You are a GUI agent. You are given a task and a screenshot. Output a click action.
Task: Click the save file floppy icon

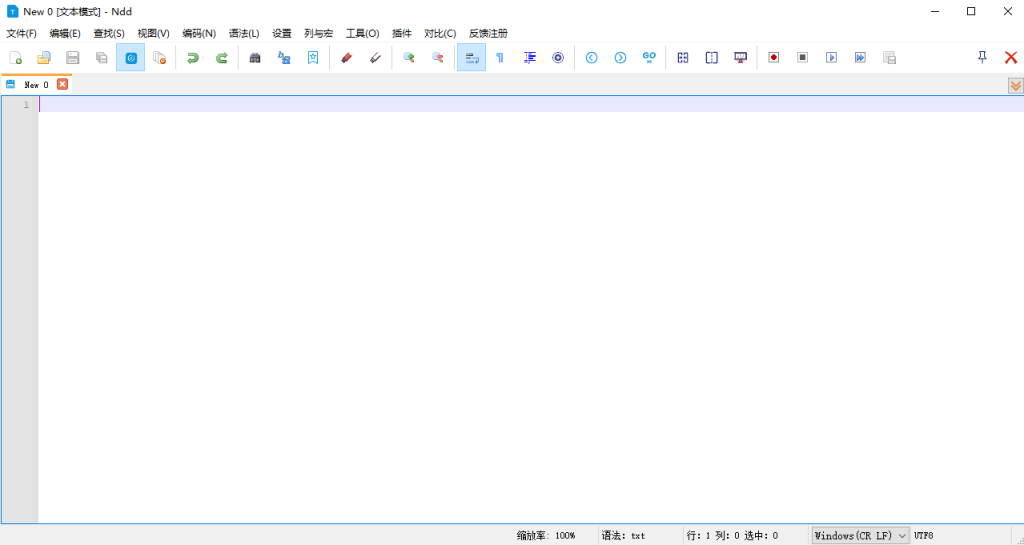(72, 57)
